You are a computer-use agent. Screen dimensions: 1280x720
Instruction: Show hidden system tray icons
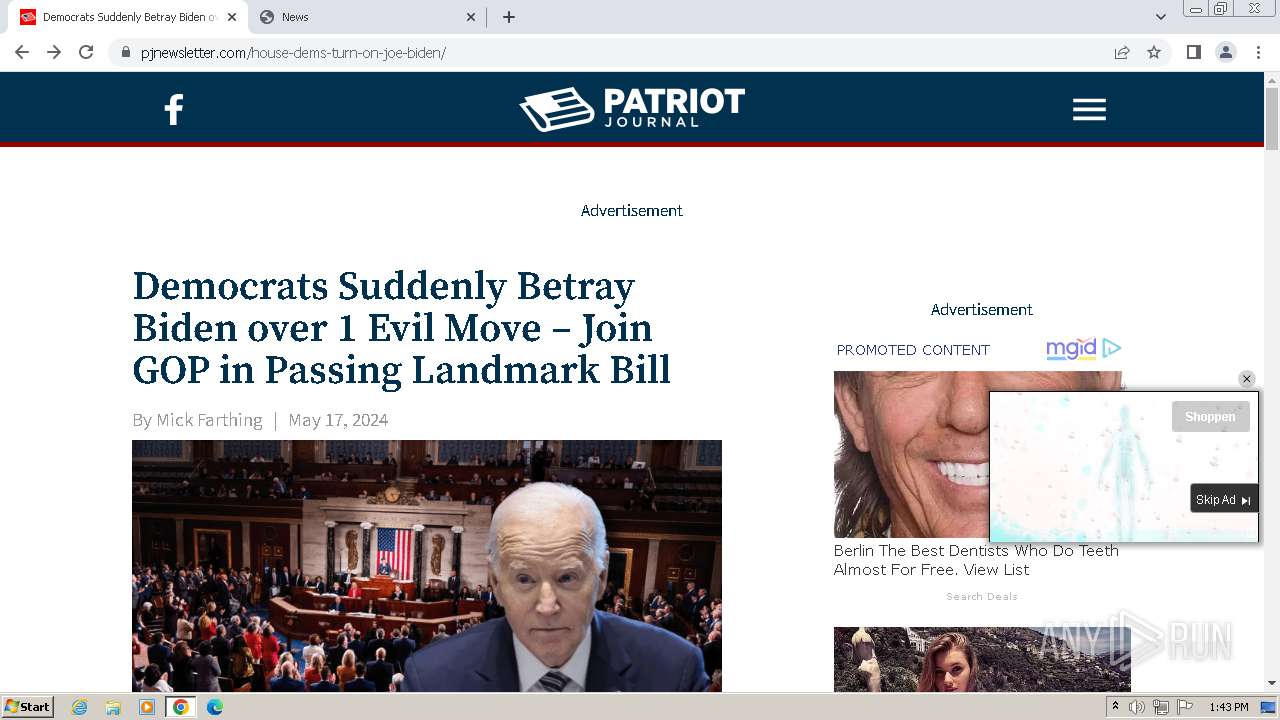pos(1116,707)
